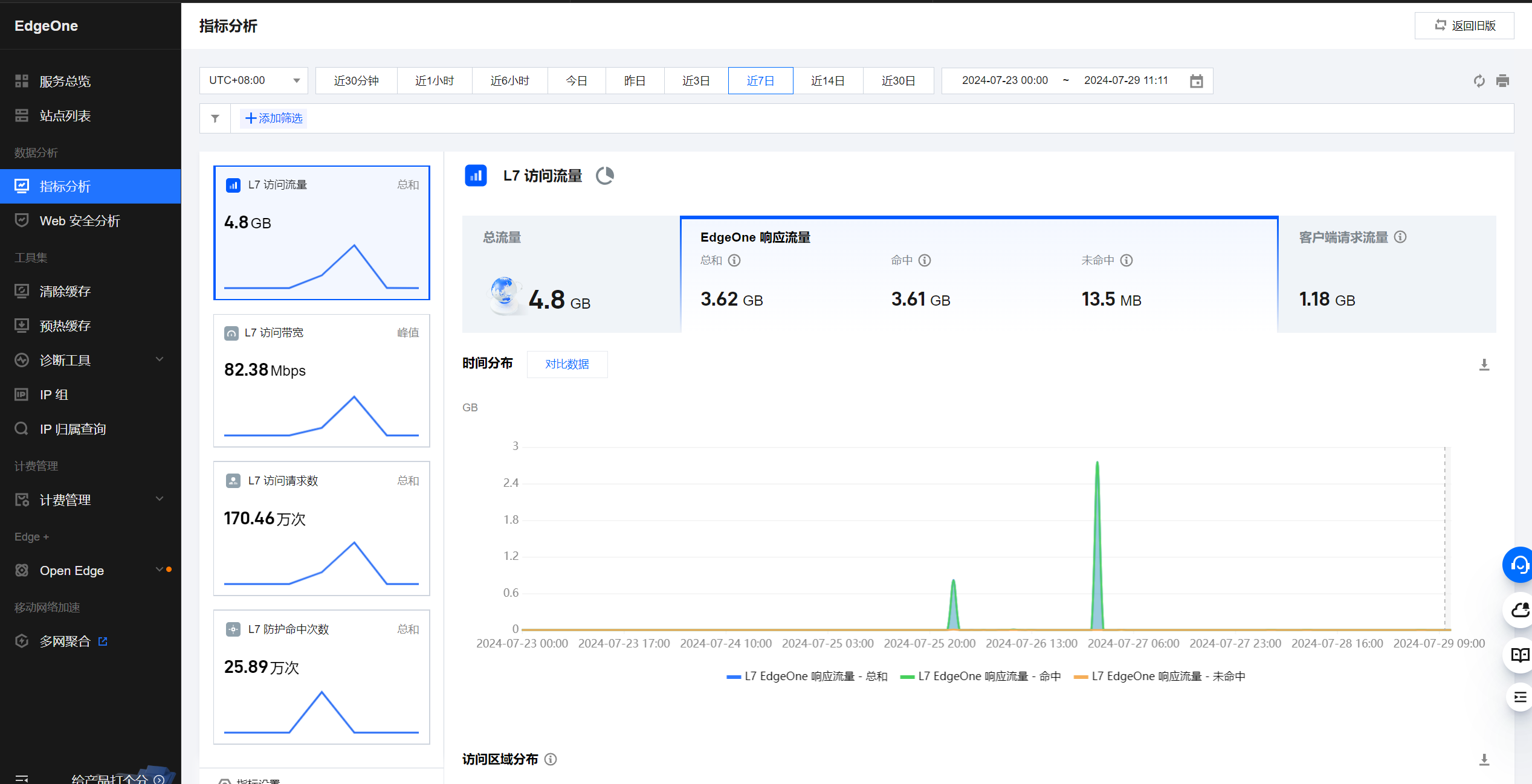Image resolution: width=1532 pixels, height=784 pixels.
Task: Click info icon next to 总和
Action: click(734, 260)
